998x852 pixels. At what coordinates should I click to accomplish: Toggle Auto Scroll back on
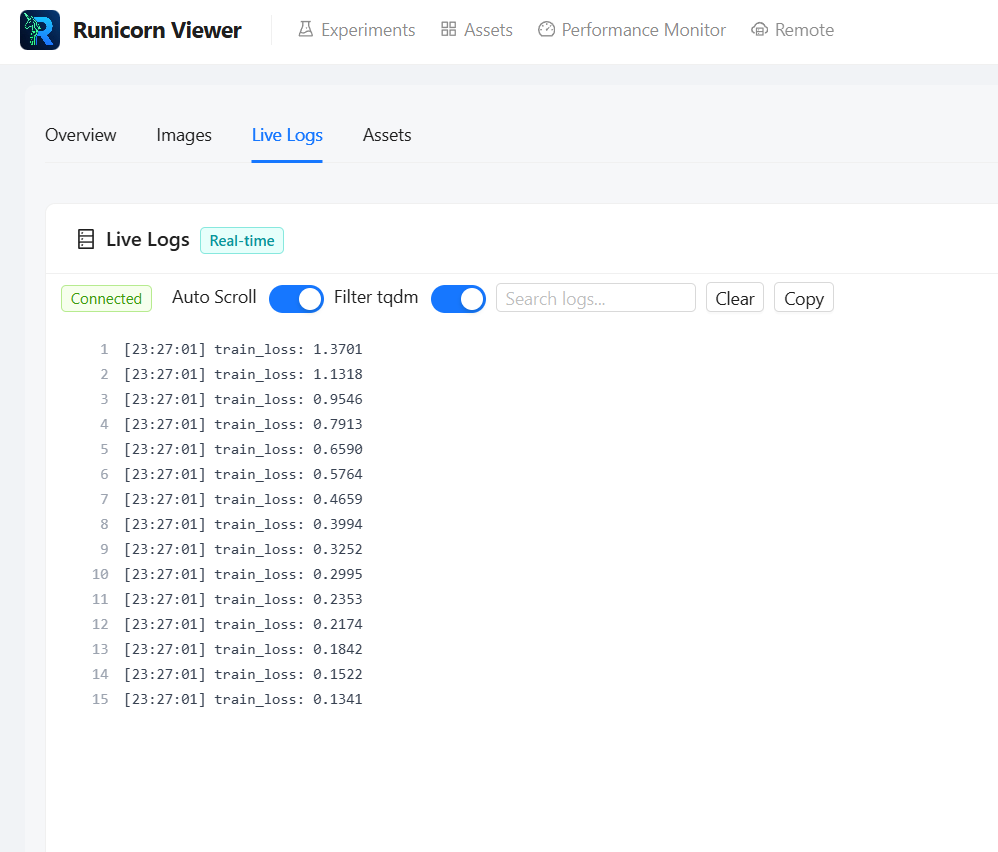coord(296,298)
